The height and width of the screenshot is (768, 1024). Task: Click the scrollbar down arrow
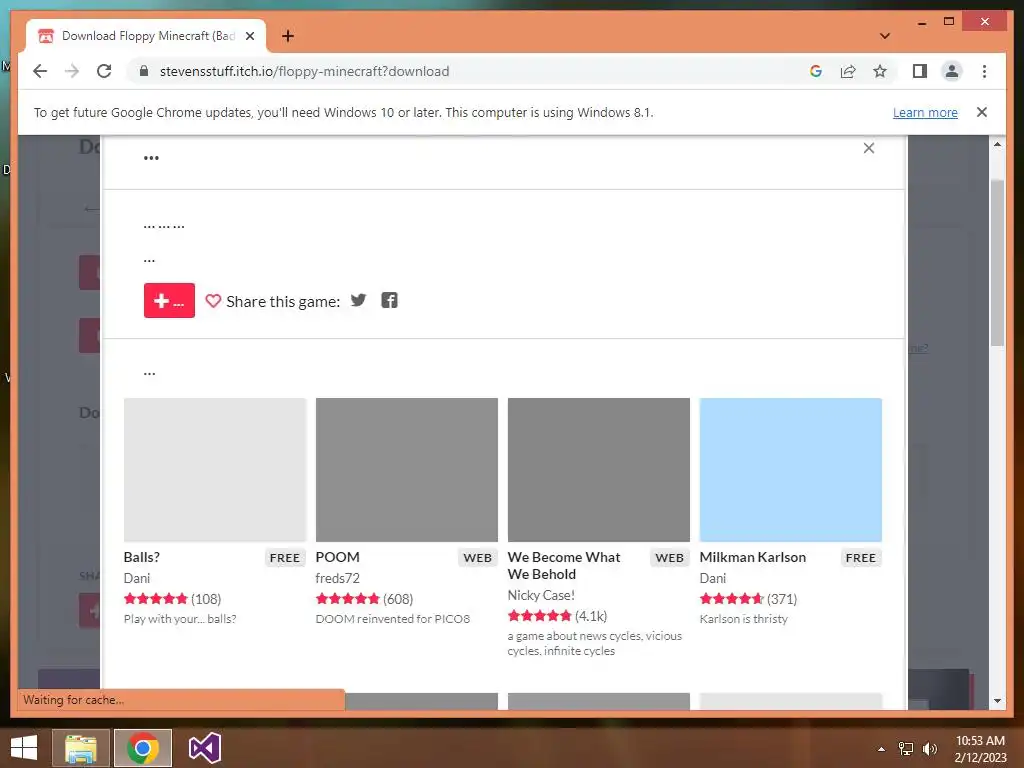point(997,701)
